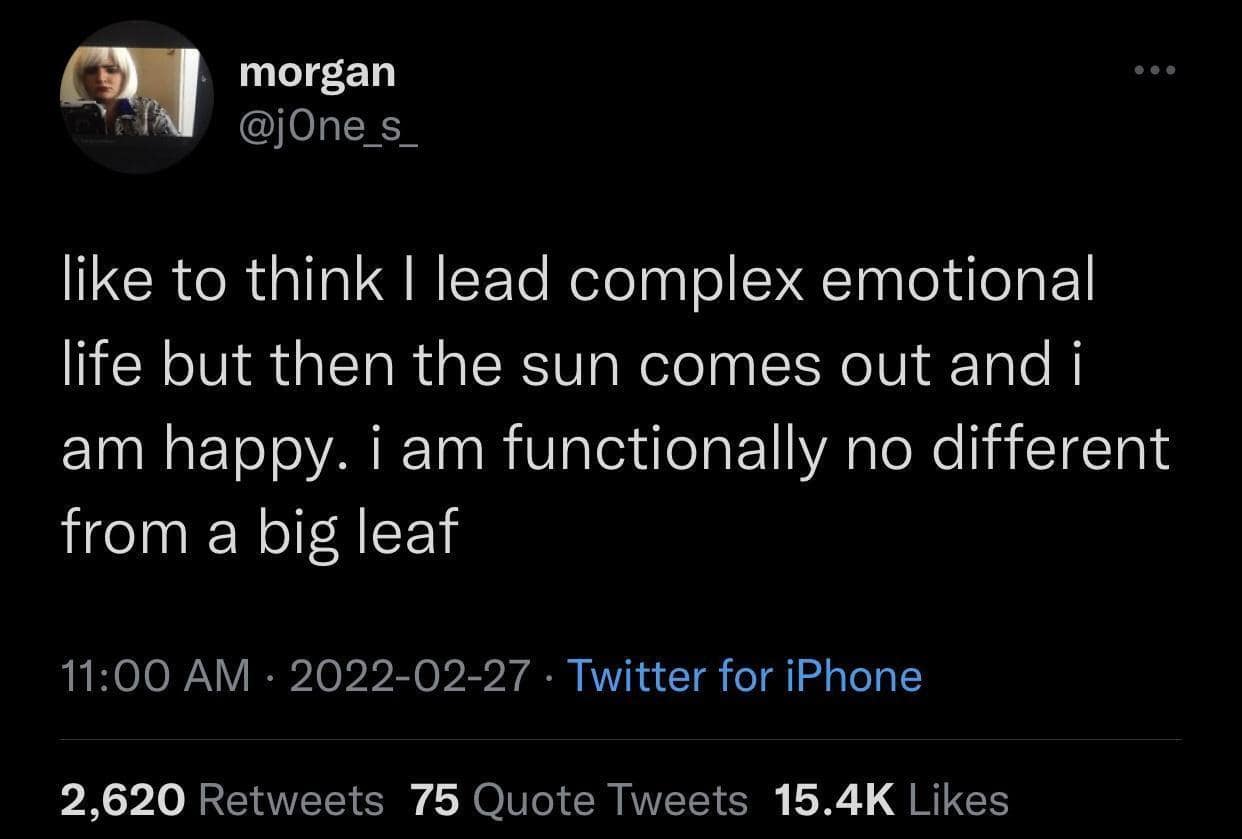Open the "Retweets" label
The height and width of the screenshot is (839, 1242).
click(292, 799)
